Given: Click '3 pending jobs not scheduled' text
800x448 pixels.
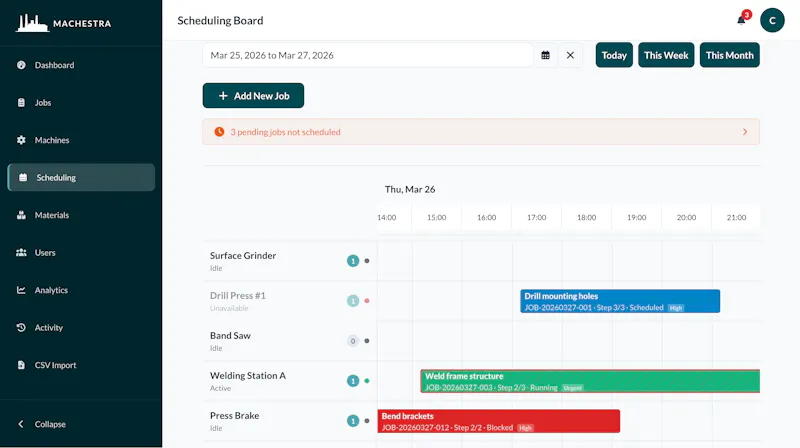Looking at the screenshot, I should (x=285, y=132).
